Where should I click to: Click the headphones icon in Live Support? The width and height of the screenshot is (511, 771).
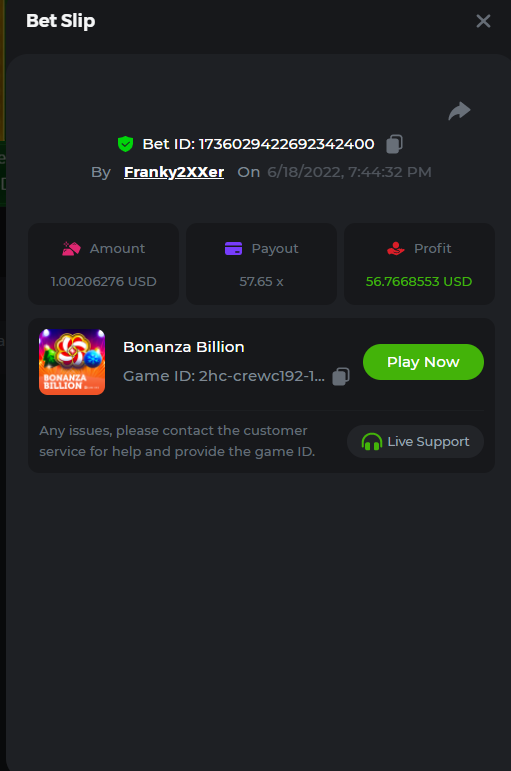pyautogui.click(x=372, y=442)
